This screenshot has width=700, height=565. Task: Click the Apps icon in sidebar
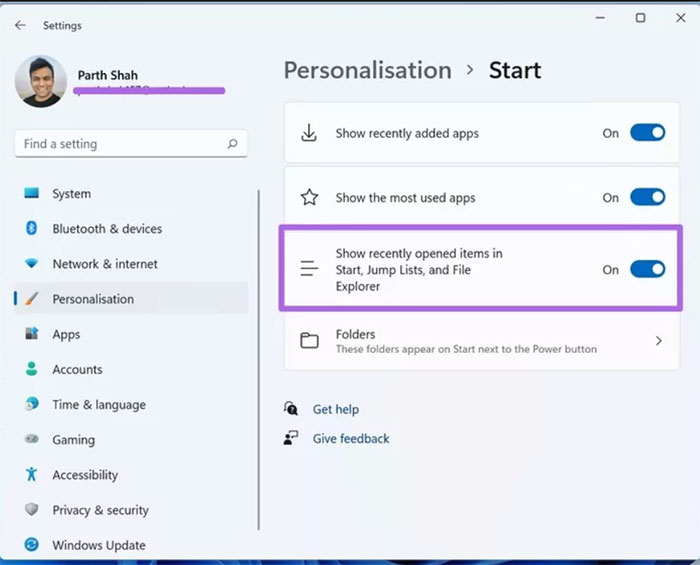pos(32,334)
